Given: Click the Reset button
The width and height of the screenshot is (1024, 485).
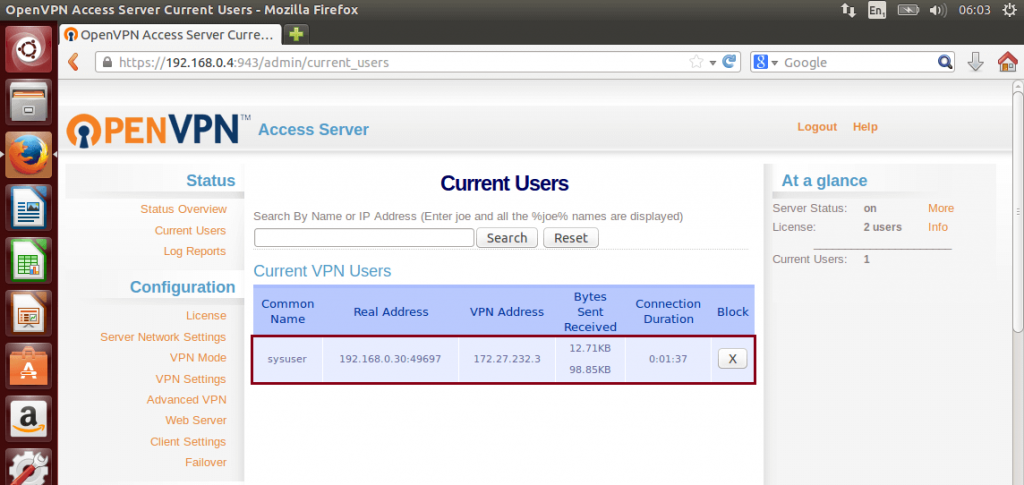Looking at the screenshot, I should tap(571, 238).
